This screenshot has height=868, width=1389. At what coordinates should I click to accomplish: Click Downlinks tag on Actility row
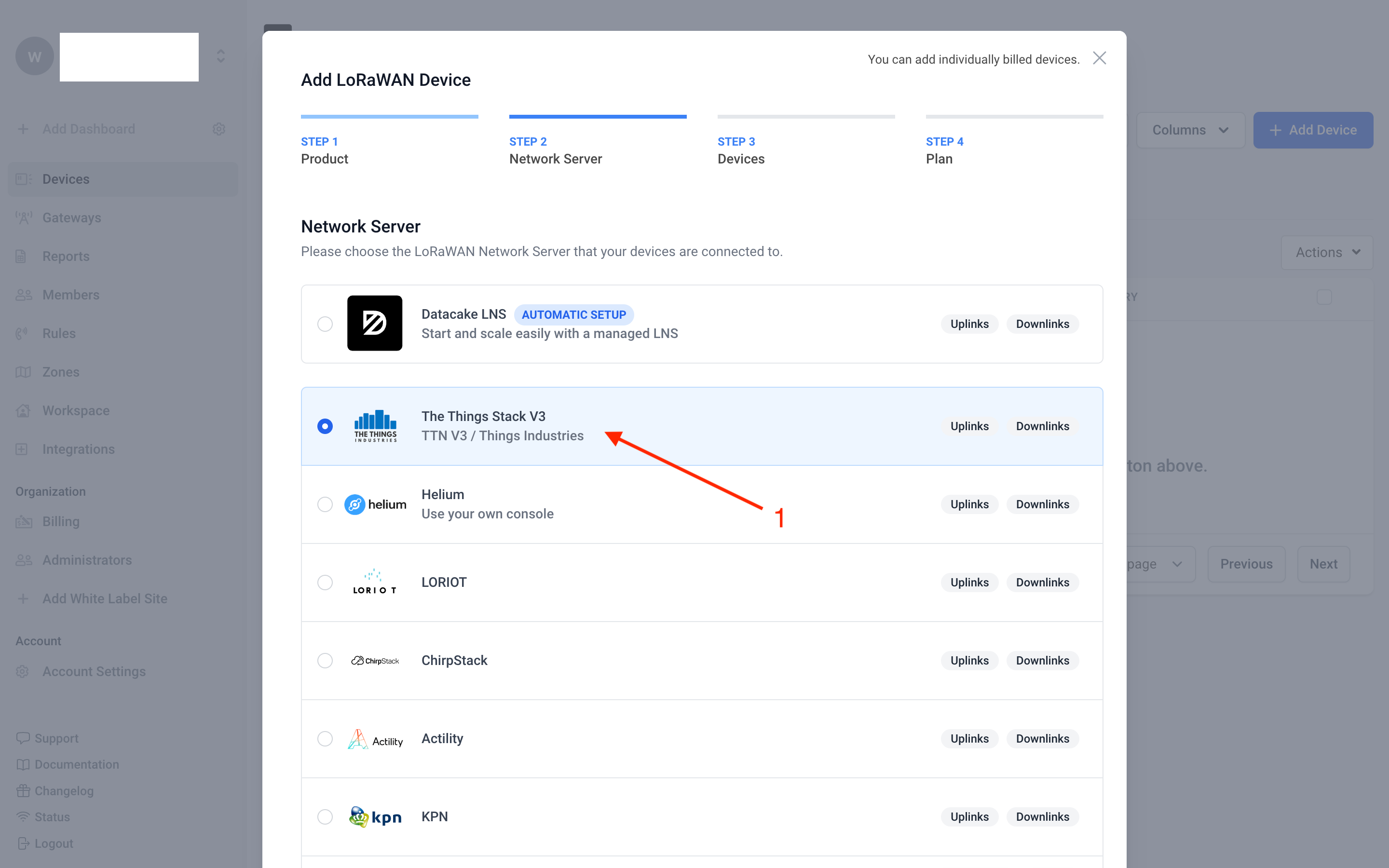click(x=1042, y=738)
